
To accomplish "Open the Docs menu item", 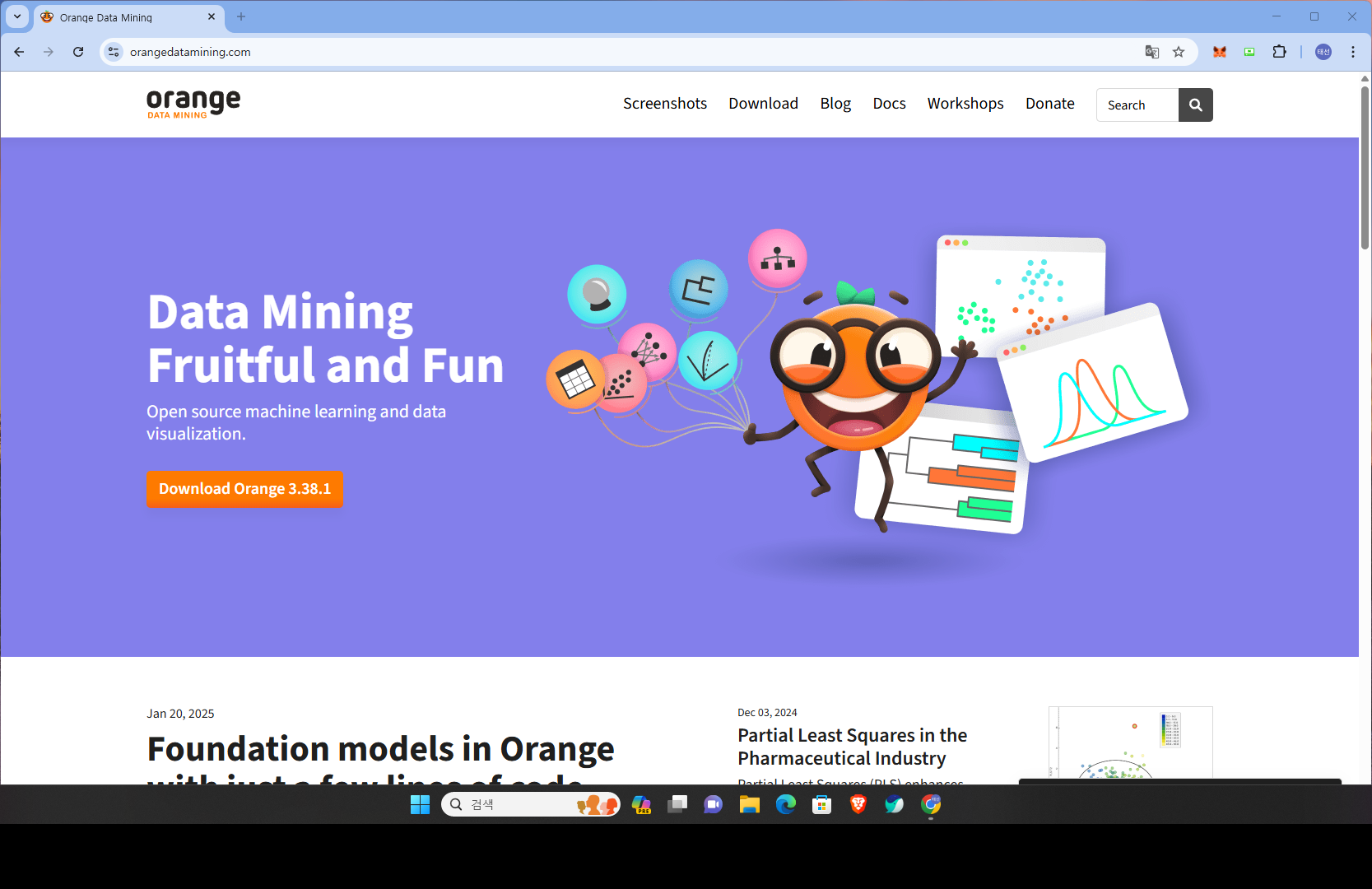I will pyautogui.click(x=889, y=104).
